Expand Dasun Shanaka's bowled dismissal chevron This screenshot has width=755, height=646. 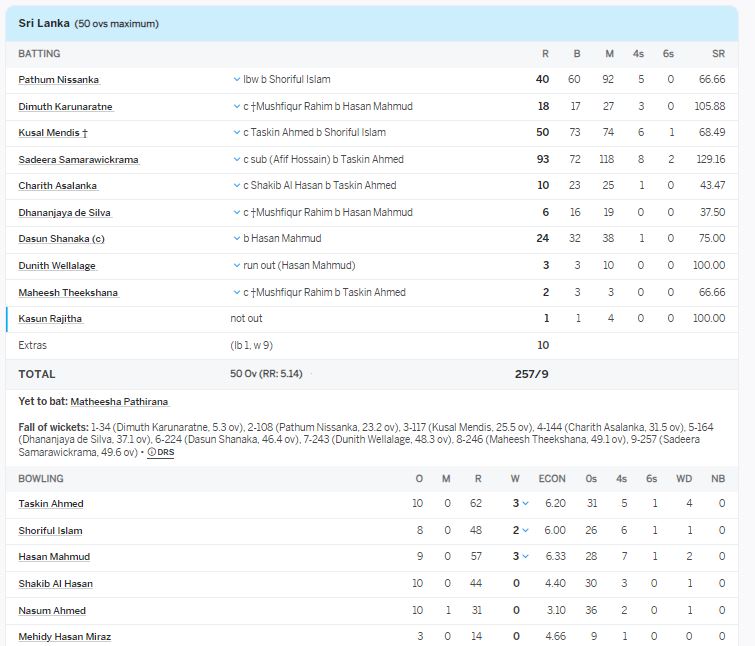pos(237,239)
